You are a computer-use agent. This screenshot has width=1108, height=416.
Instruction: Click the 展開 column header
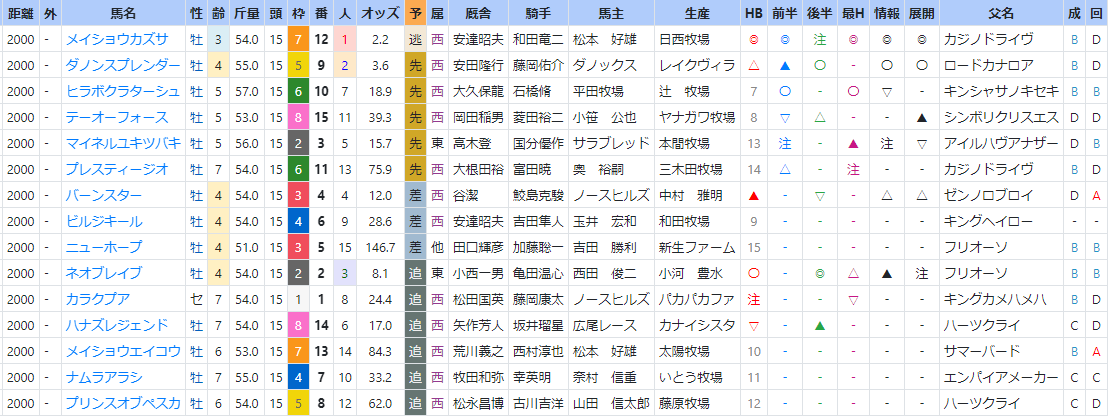[921, 13]
